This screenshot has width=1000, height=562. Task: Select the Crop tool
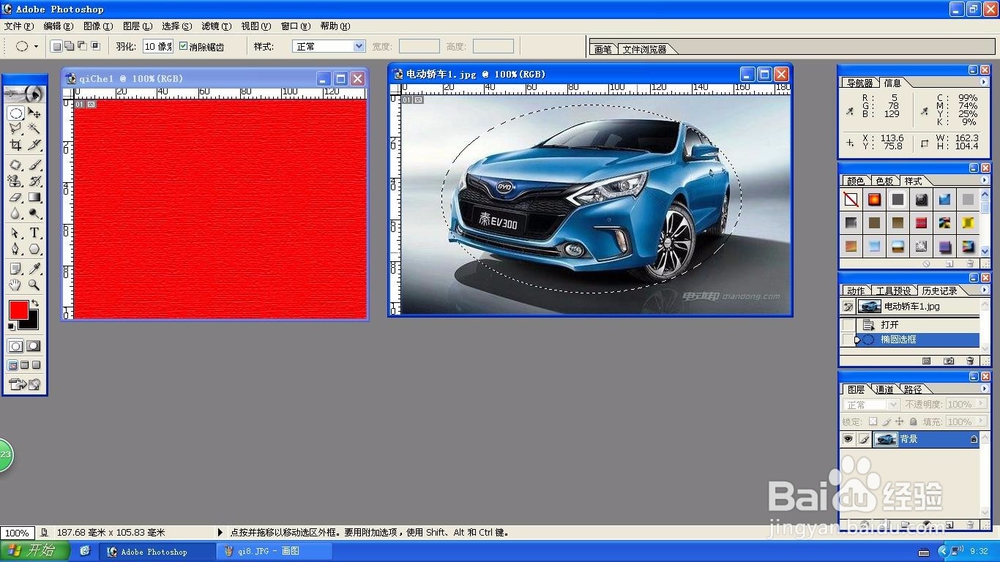tap(16, 145)
